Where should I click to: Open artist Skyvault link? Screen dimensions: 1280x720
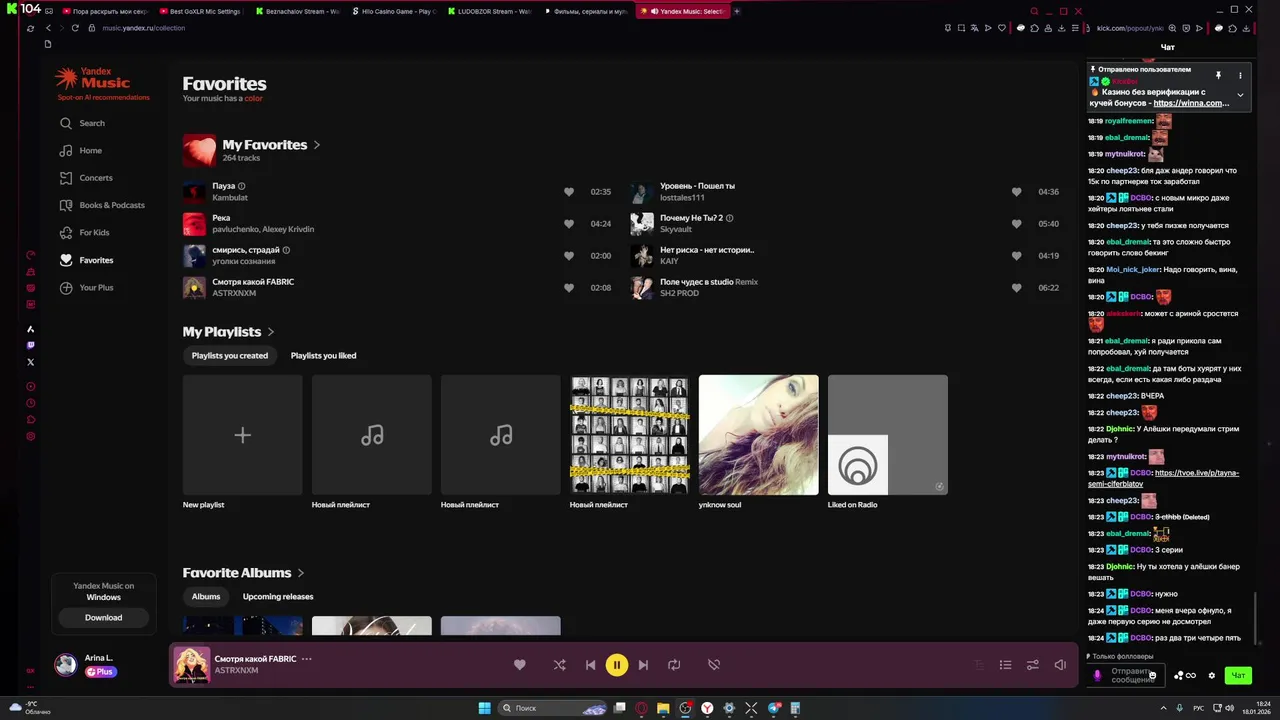click(x=676, y=230)
